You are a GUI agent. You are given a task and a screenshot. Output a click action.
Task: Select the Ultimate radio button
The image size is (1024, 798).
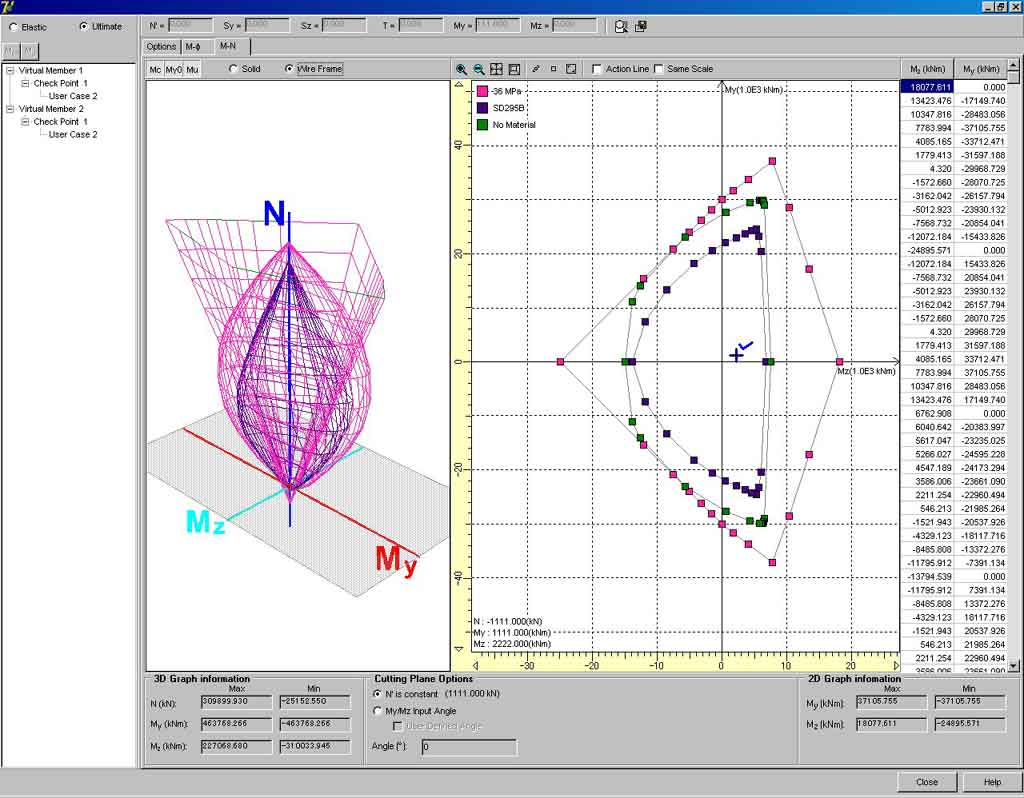[x=84, y=26]
